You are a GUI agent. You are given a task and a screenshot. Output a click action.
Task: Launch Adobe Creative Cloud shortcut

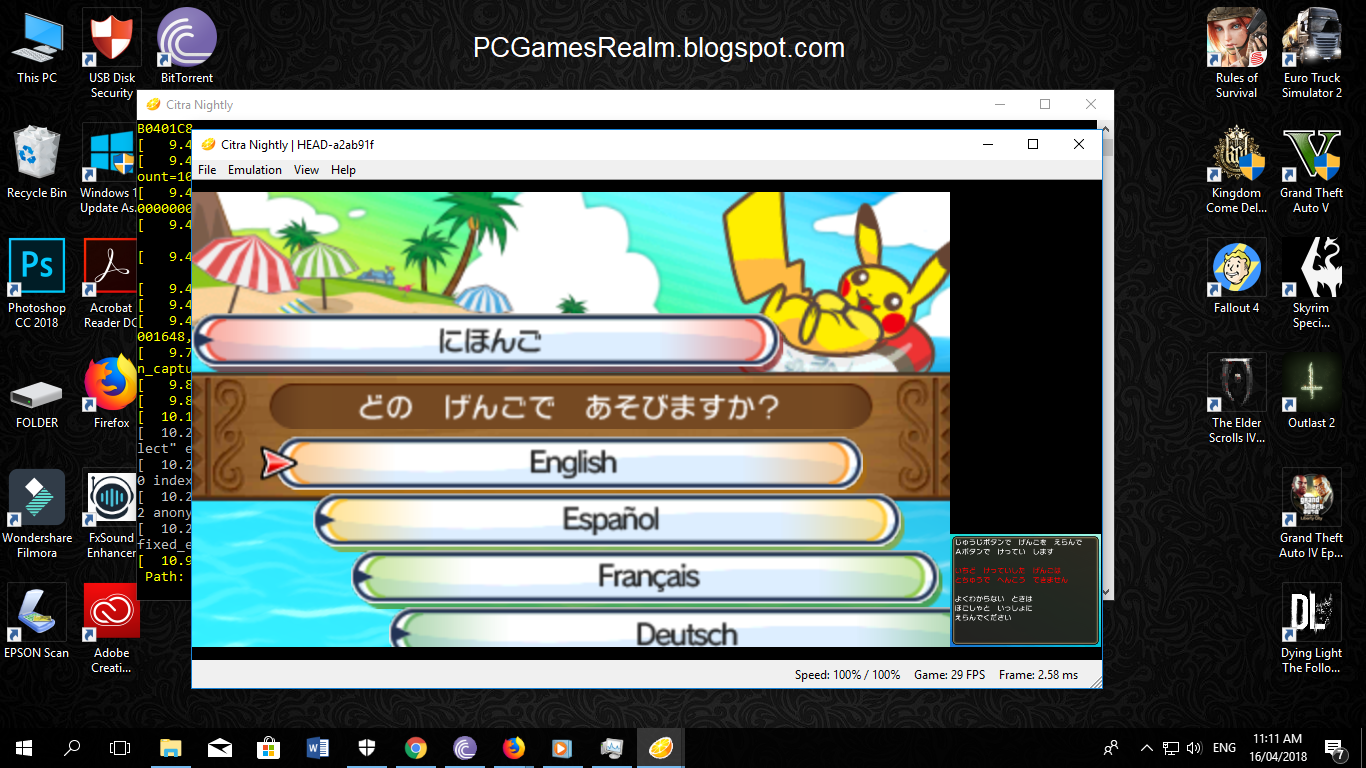coord(112,628)
